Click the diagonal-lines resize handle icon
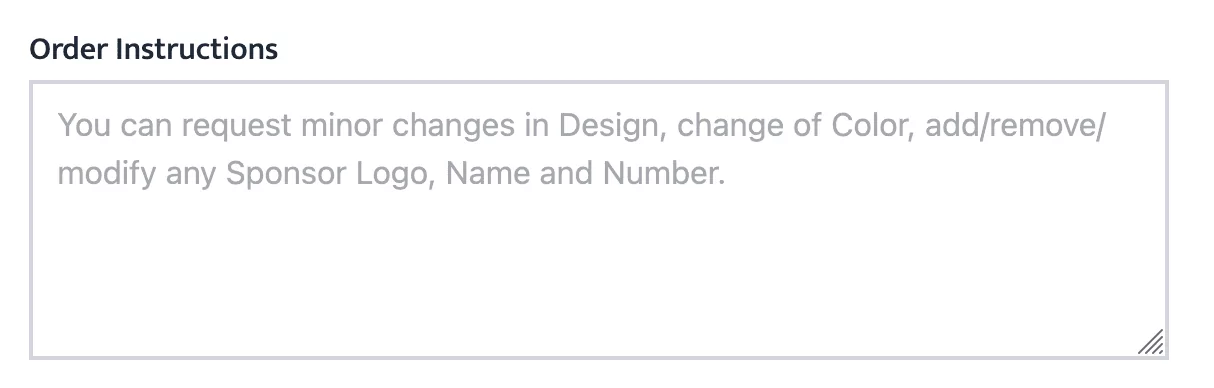Viewport: 1214px width, 388px height. coord(1151,342)
